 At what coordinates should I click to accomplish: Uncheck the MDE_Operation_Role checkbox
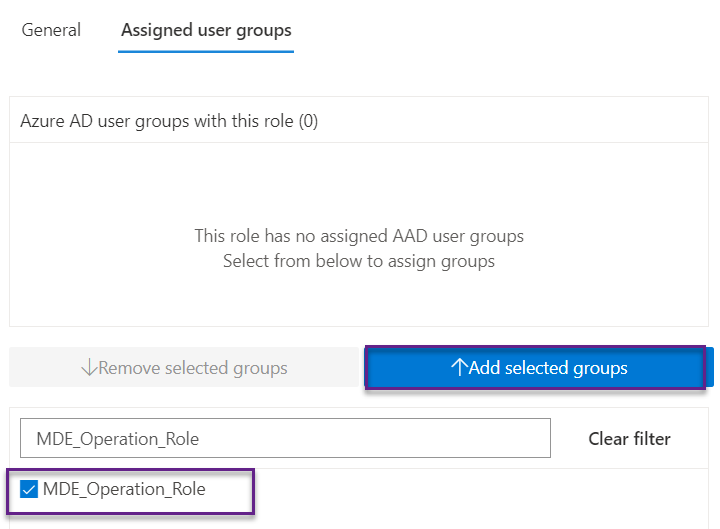(29, 489)
